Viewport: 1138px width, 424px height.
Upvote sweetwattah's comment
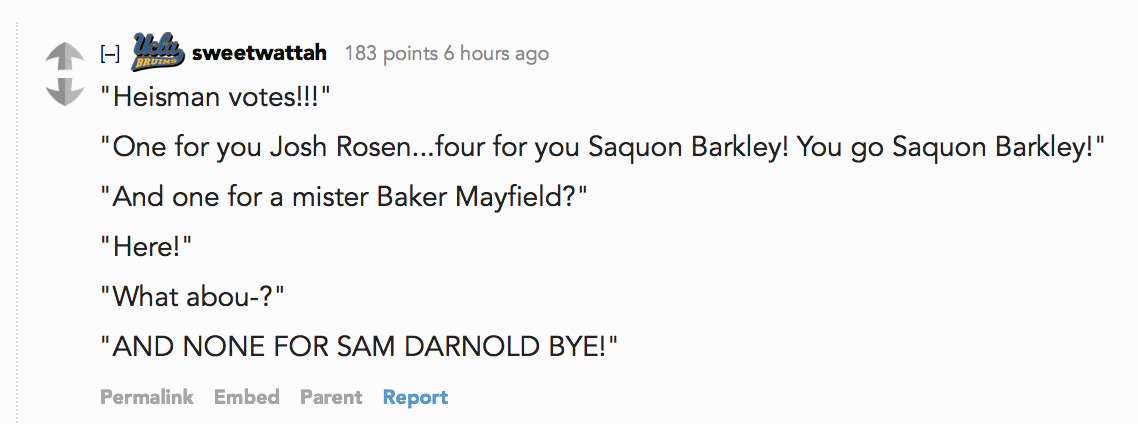65,57
